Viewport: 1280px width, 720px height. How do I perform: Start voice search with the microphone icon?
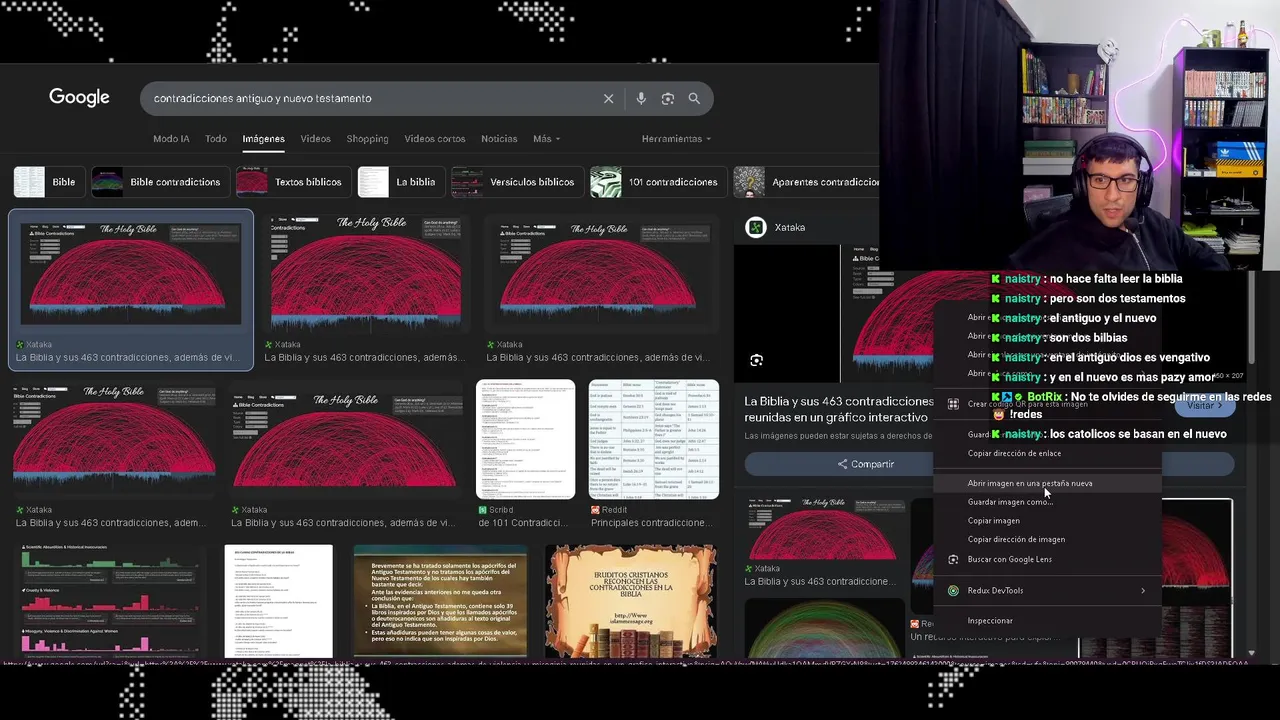641,98
